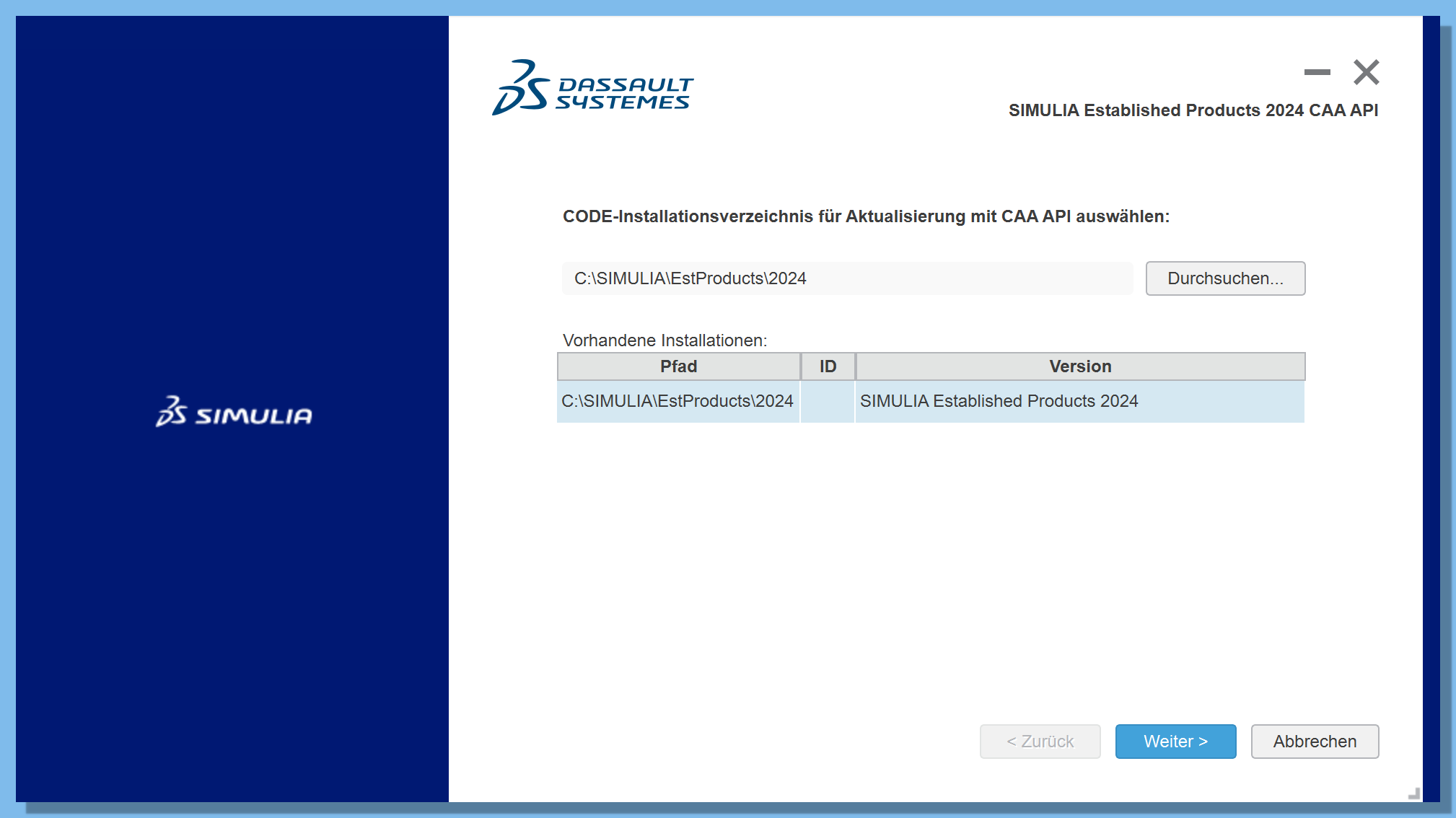Viewport: 1456px width, 818px height.
Task: Click the CODE-Installationsverzeichnis heading text
Action: pos(866,216)
